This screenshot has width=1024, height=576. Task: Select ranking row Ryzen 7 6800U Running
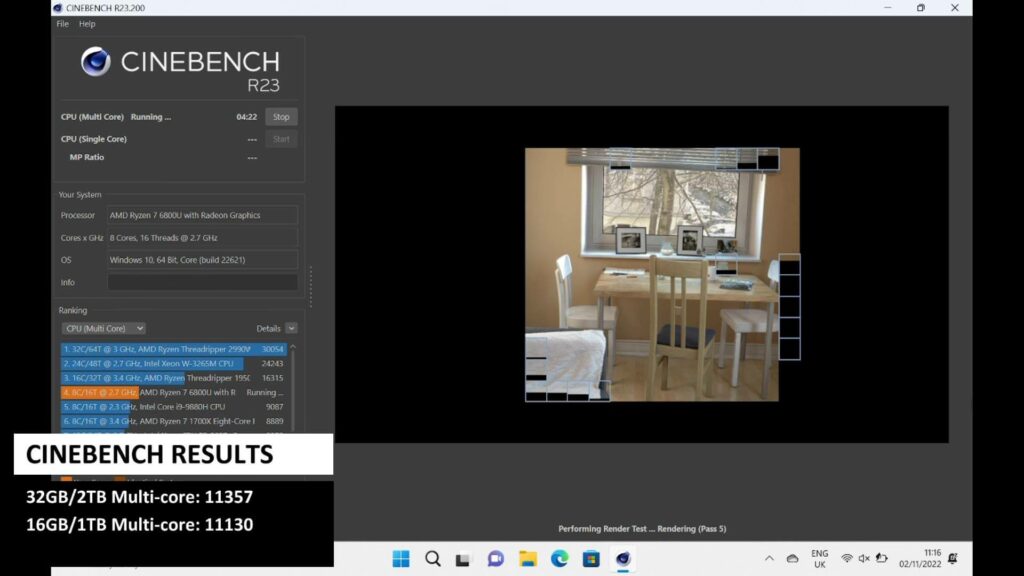(174, 392)
